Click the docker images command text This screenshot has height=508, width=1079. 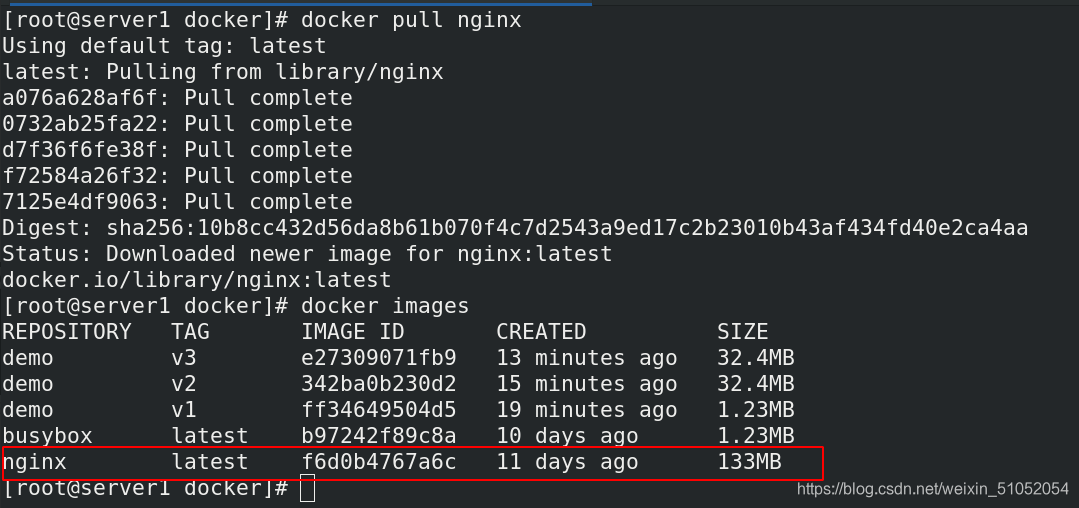pyautogui.click(x=385, y=306)
